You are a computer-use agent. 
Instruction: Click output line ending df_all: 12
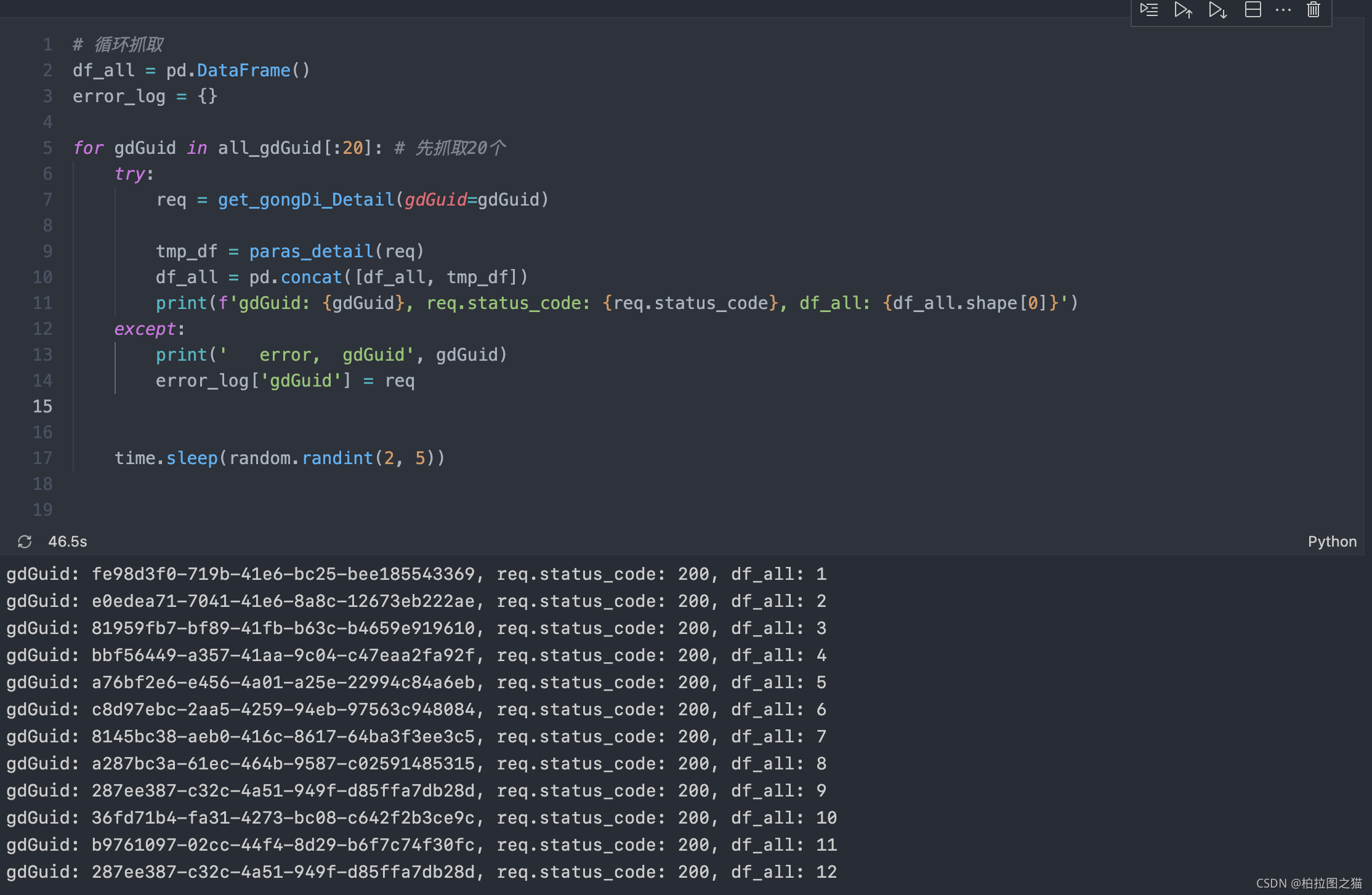tap(421, 872)
